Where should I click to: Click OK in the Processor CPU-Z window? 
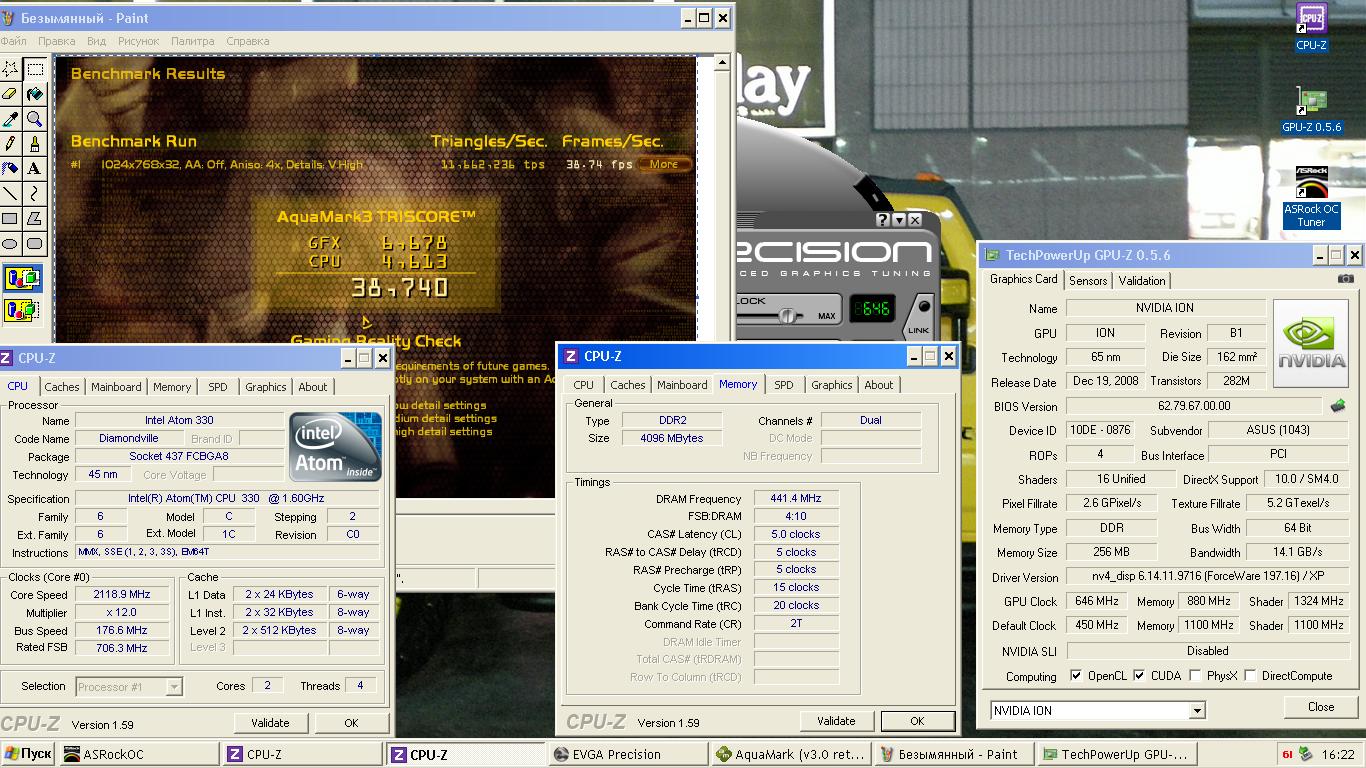[351, 723]
